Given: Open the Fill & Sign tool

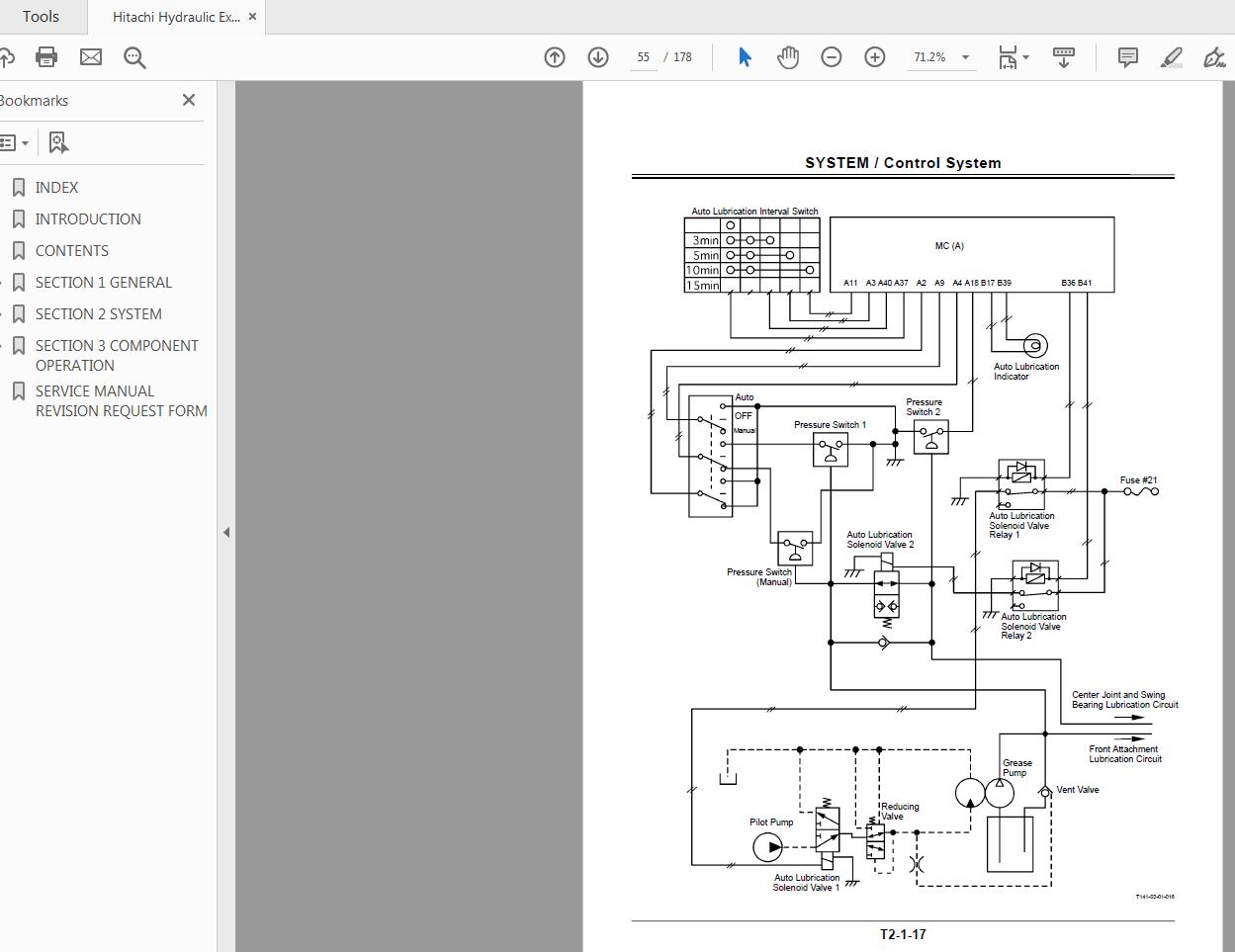Looking at the screenshot, I should pos(1214,56).
